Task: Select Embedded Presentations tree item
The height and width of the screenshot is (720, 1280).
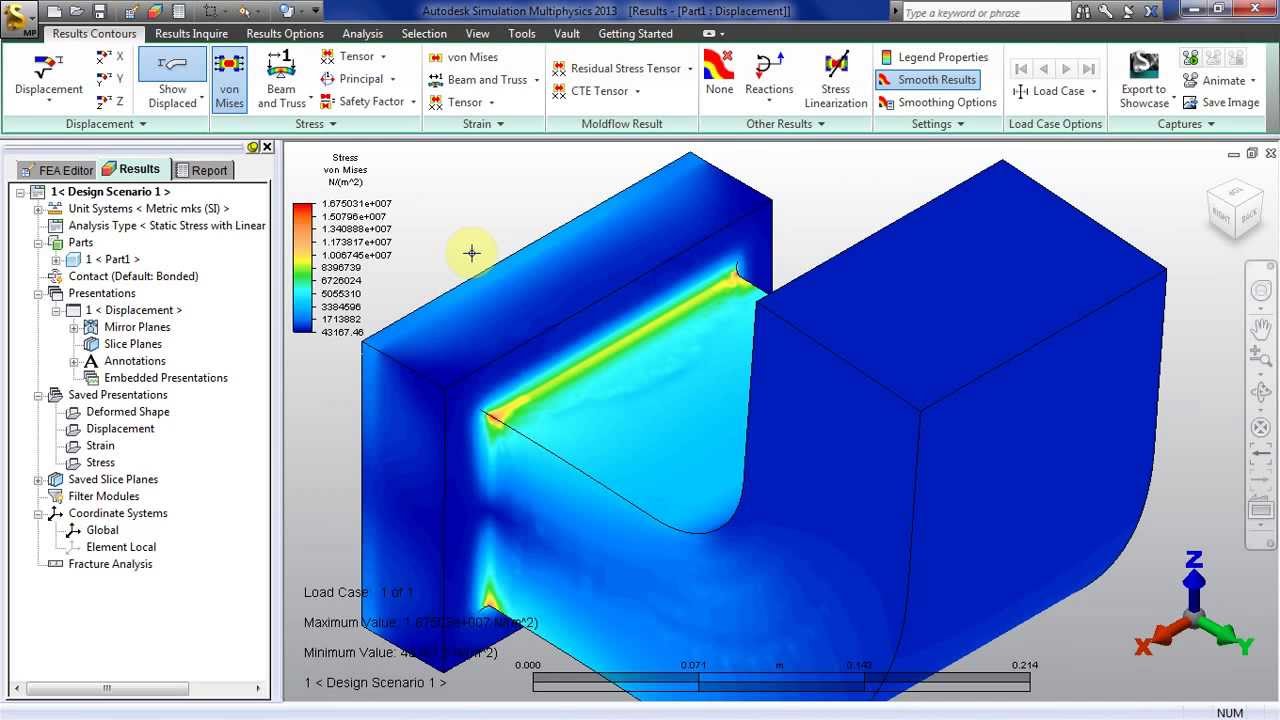Action: click(165, 378)
